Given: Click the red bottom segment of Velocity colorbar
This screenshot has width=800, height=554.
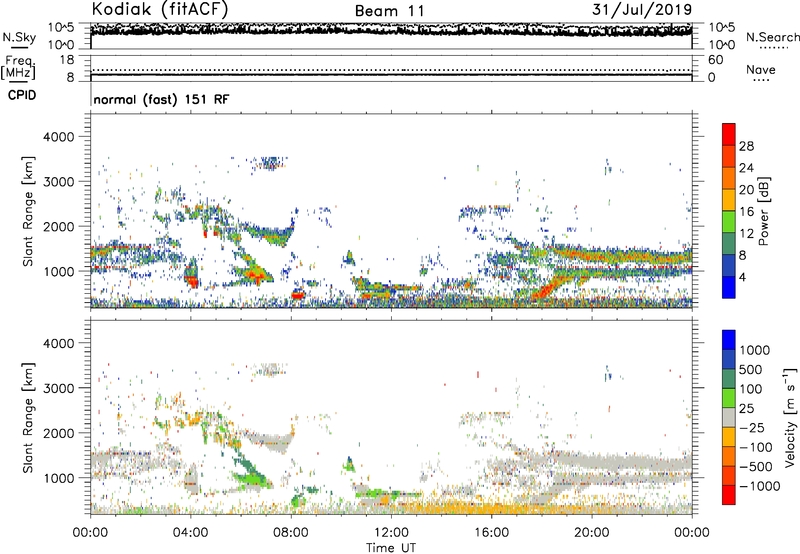Looking at the screenshot, I should pyautogui.click(x=729, y=495).
